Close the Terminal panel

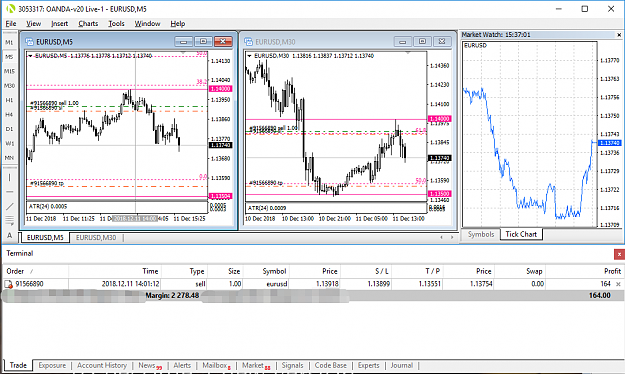click(619, 254)
